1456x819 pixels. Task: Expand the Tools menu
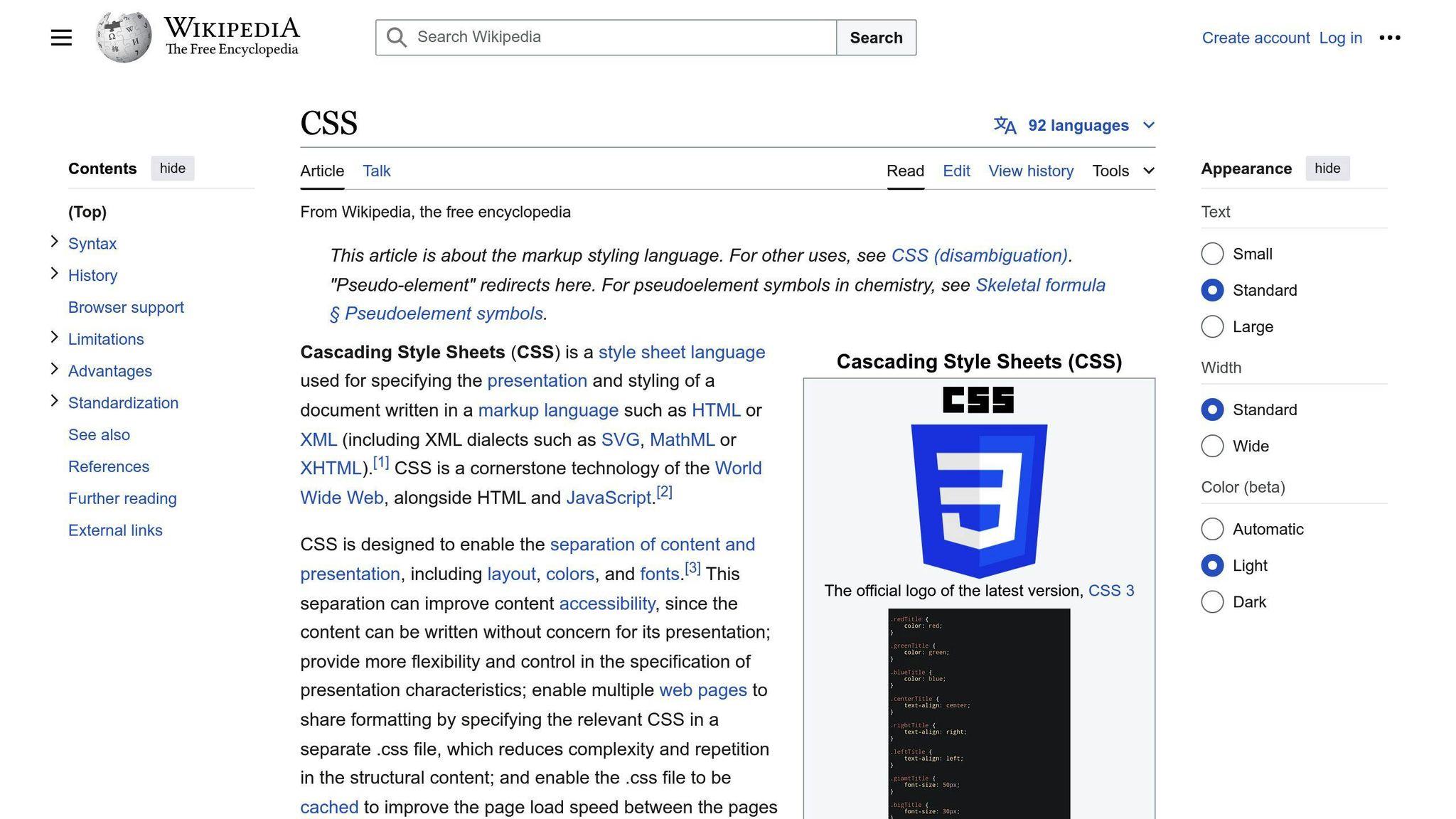coord(1123,171)
